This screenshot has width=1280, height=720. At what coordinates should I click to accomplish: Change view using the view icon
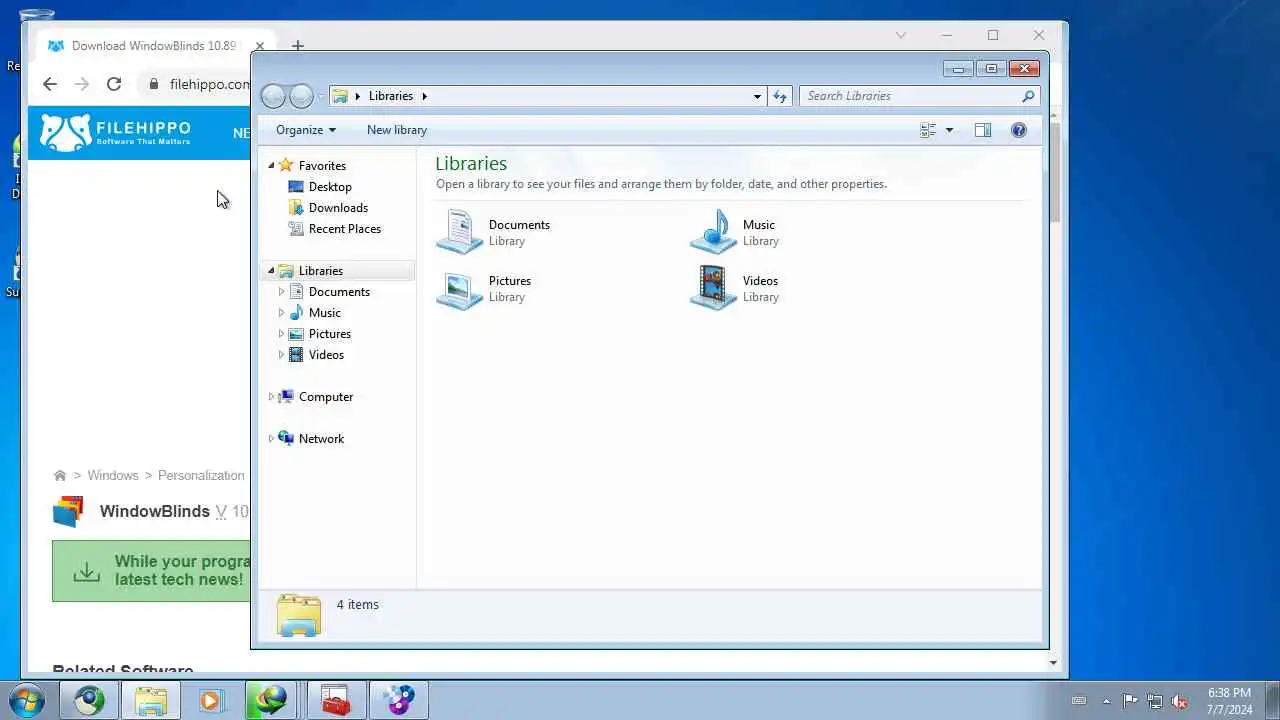[x=928, y=130]
